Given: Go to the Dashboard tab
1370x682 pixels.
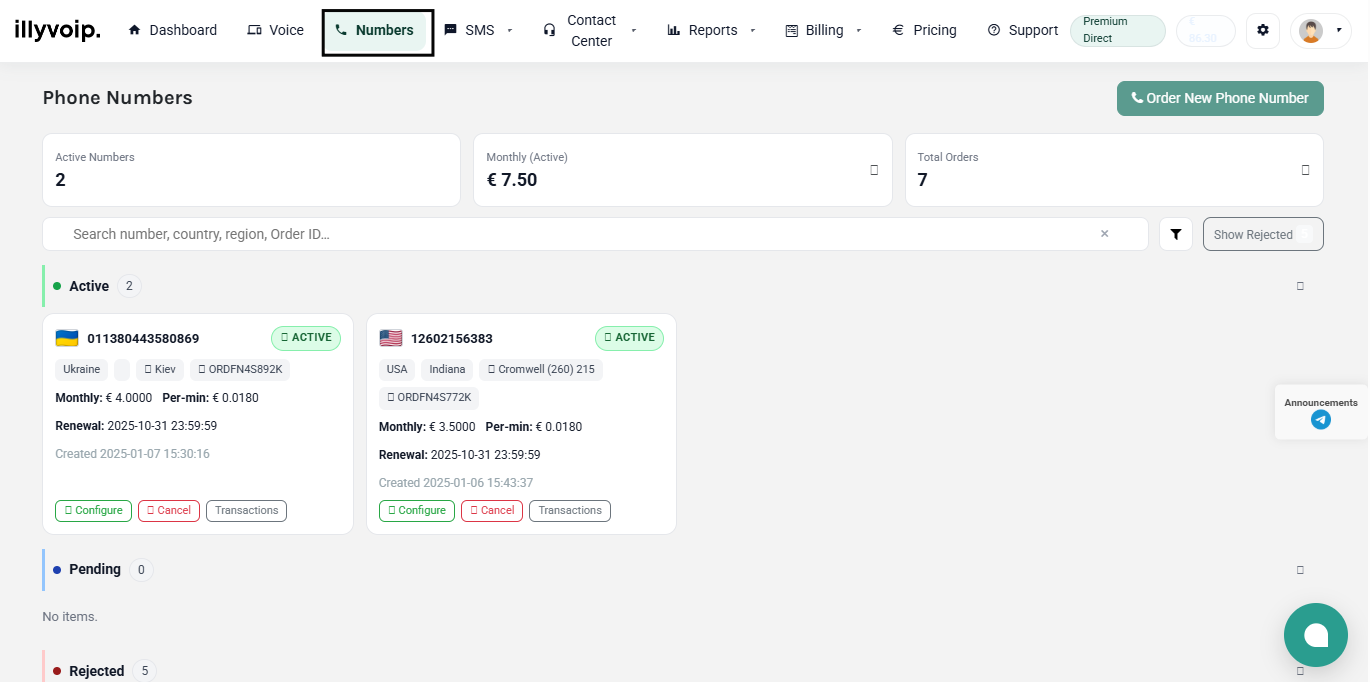Looking at the screenshot, I should (x=173, y=31).
